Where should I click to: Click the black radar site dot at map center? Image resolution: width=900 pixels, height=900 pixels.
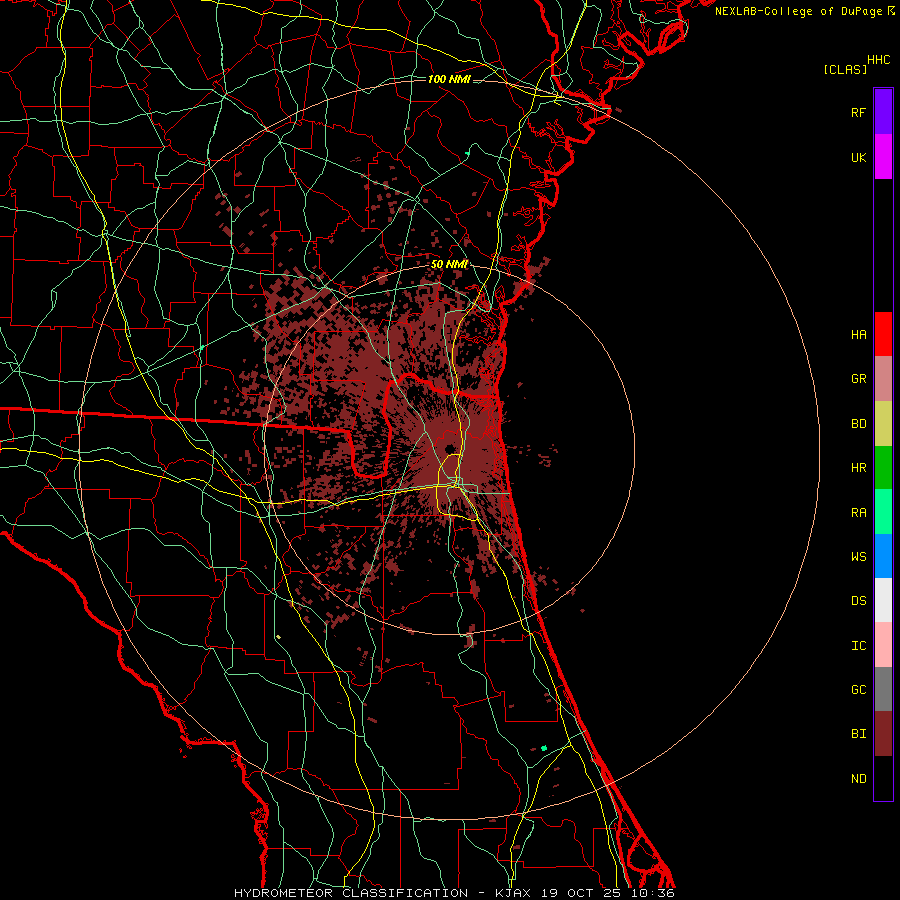450,449
